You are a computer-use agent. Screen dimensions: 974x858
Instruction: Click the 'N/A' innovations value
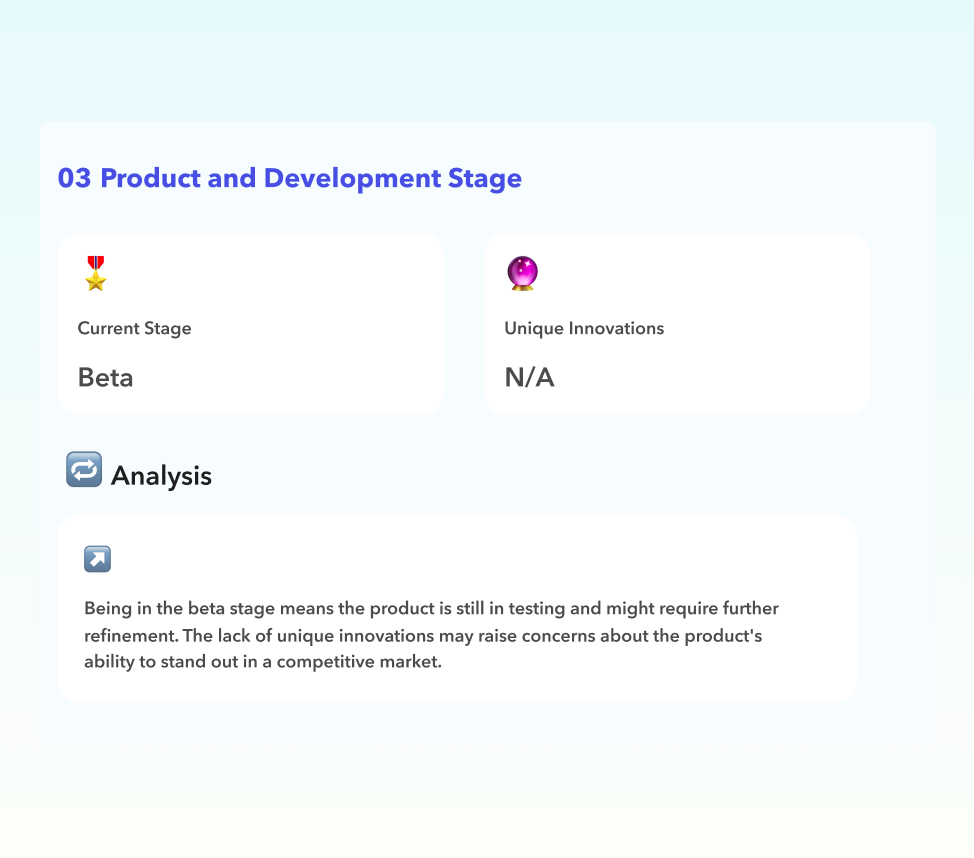529,377
